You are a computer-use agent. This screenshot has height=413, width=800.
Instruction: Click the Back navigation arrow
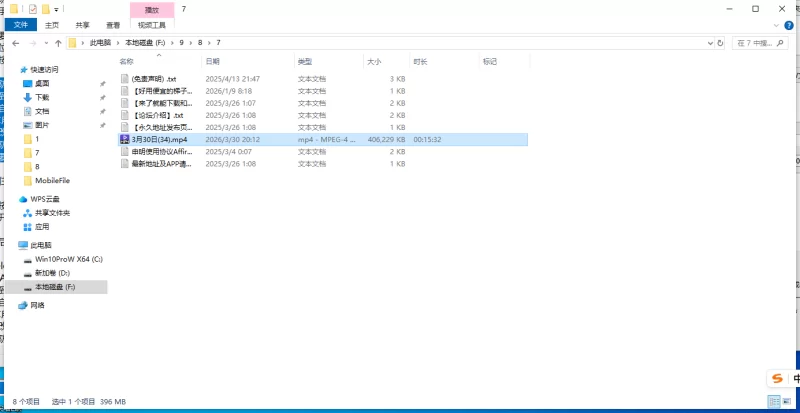[x=17, y=43]
